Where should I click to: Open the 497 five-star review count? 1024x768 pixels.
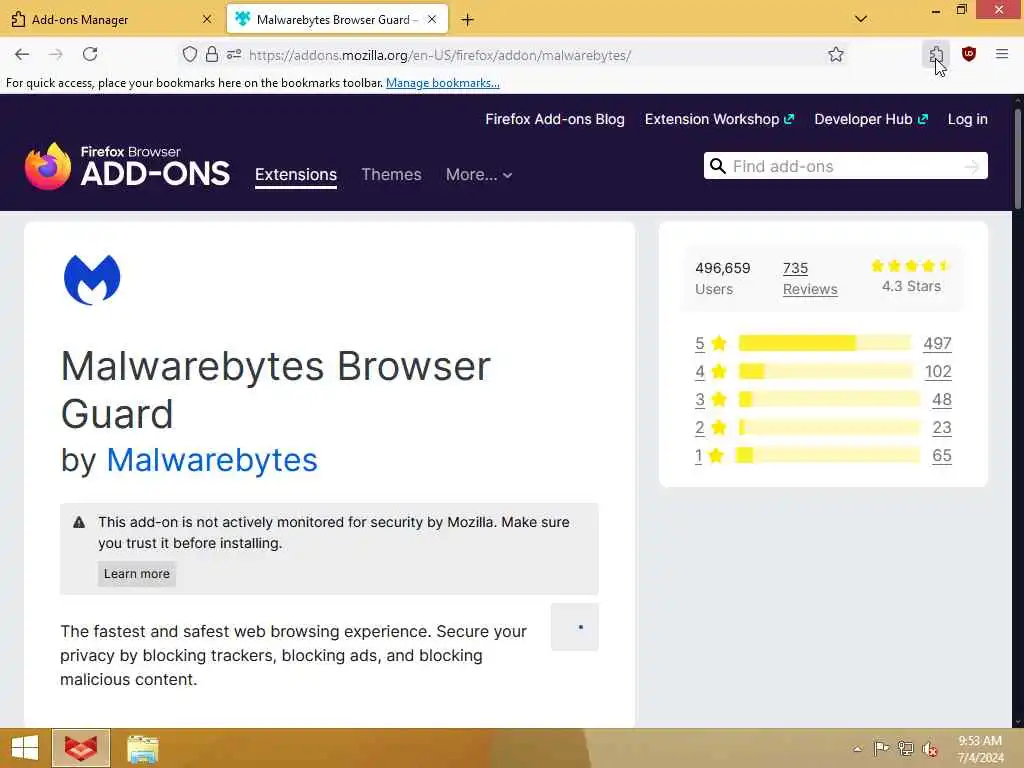[937, 344]
